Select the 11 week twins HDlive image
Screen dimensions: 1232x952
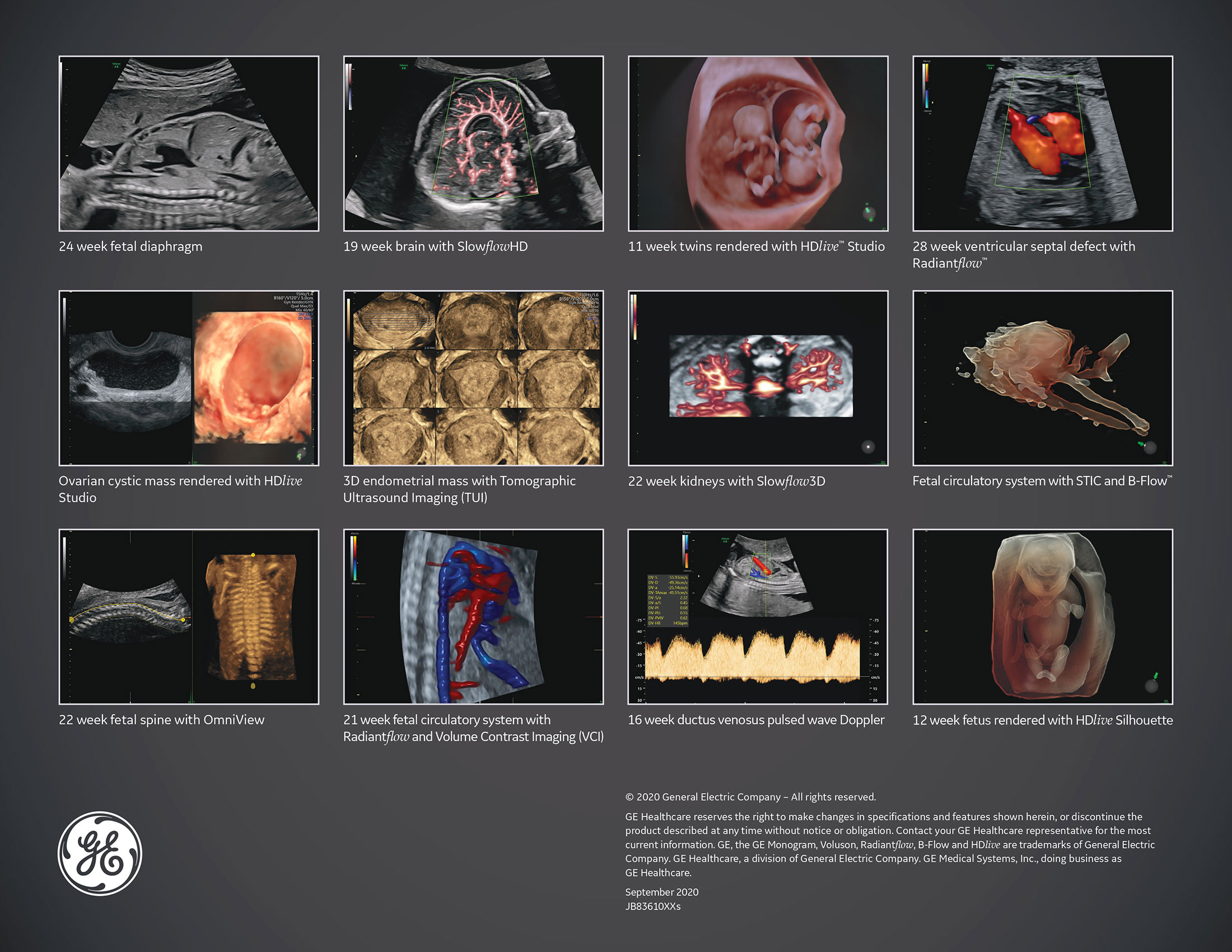point(758,143)
